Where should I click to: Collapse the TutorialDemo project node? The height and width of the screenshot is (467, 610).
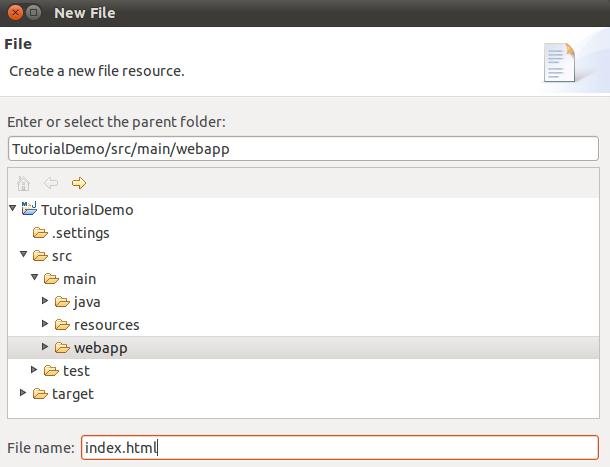click(x=12, y=208)
